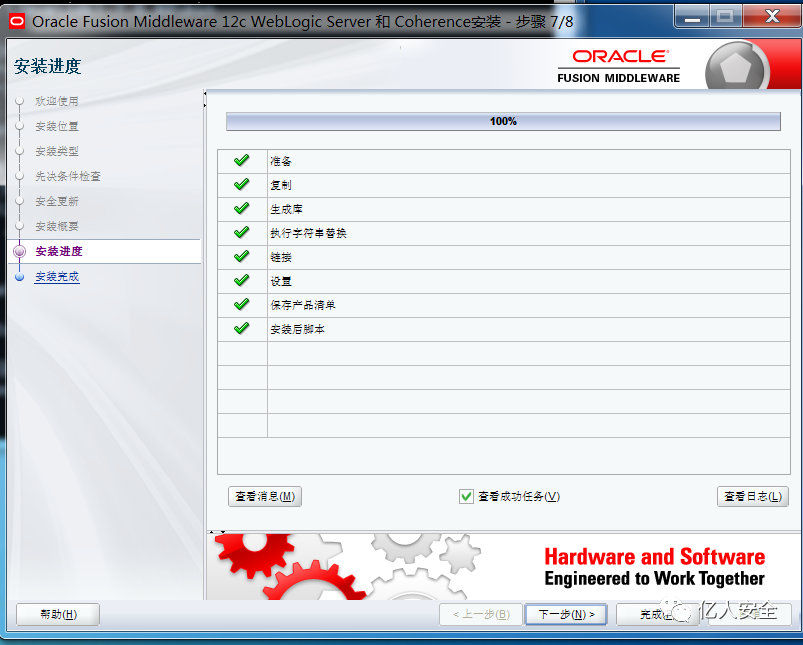The height and width of the screenshot is (645, 803).
Task: Select the 先决条件检查 step in sidebar
Action: [x=68, y=176]
